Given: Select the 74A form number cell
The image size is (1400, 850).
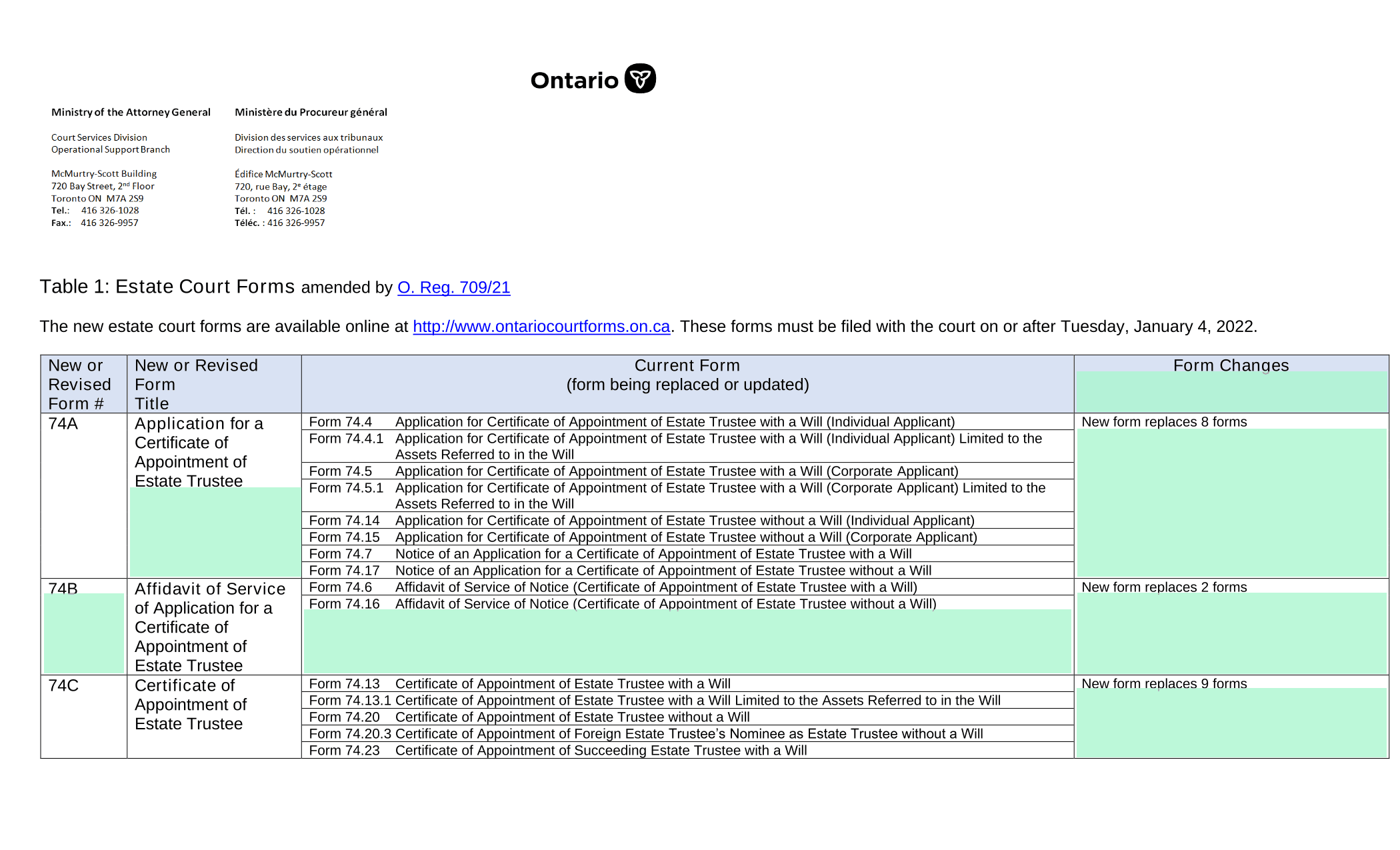Looking at the screenshot, I should (84, 495).
